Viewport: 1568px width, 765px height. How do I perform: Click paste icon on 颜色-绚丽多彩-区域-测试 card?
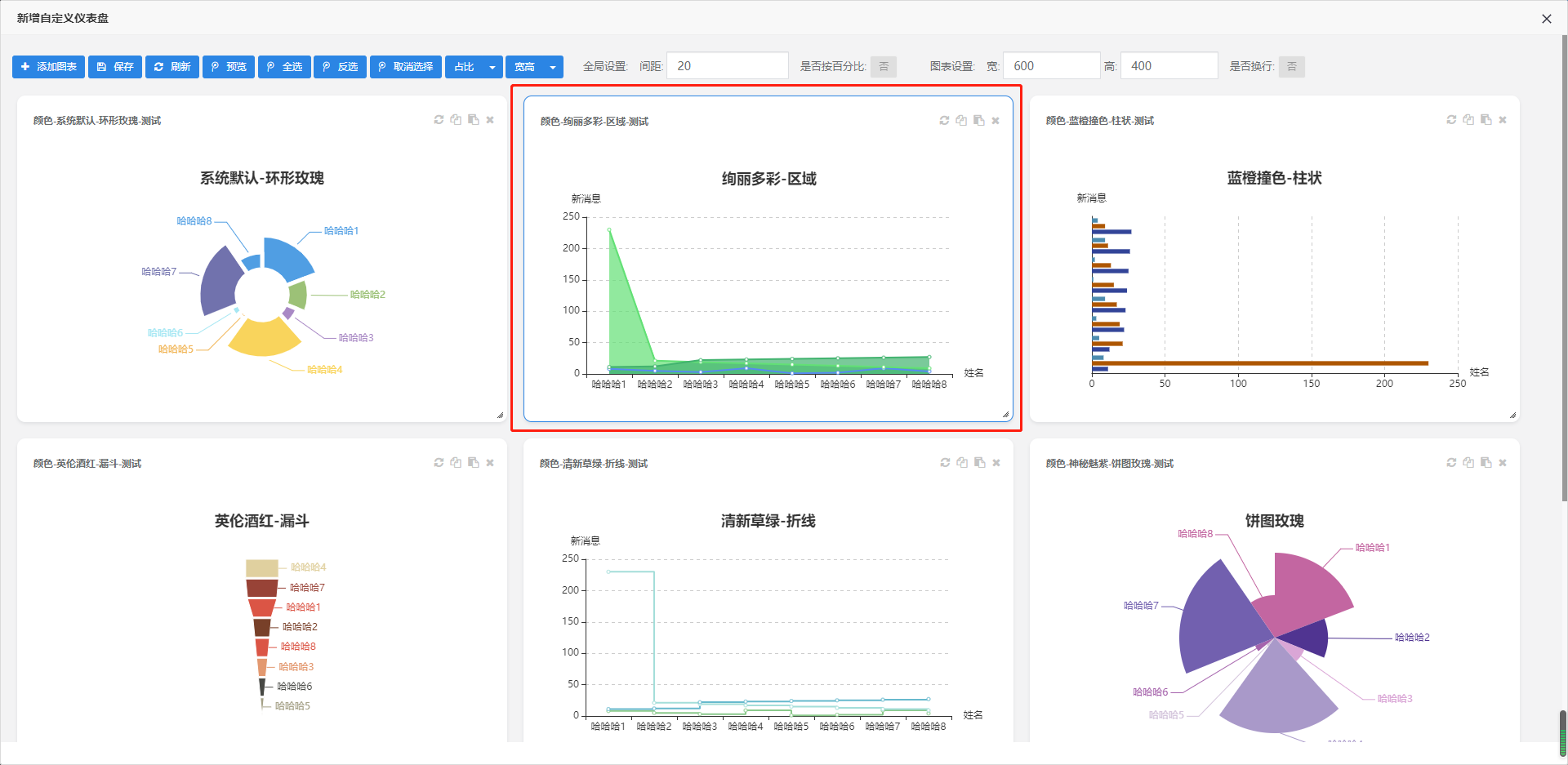click(x=978, y=121)
